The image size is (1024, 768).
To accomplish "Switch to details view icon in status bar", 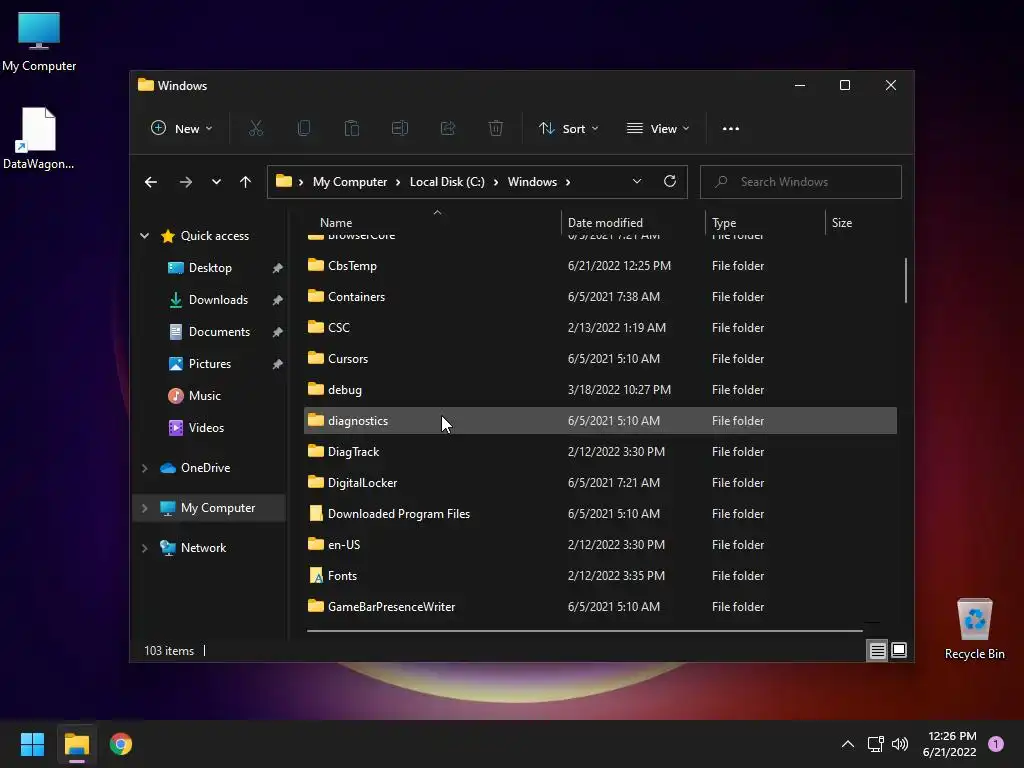I will (x=877, y=650).
